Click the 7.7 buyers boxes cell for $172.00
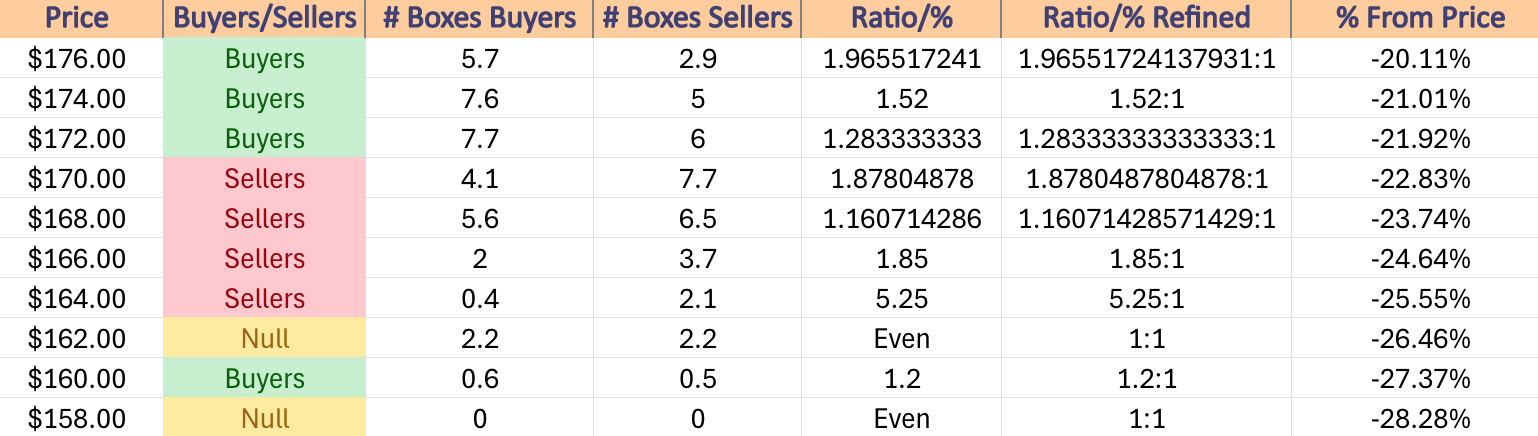The width and height of the screenshot is (1538, 436). tap(479, 139)
